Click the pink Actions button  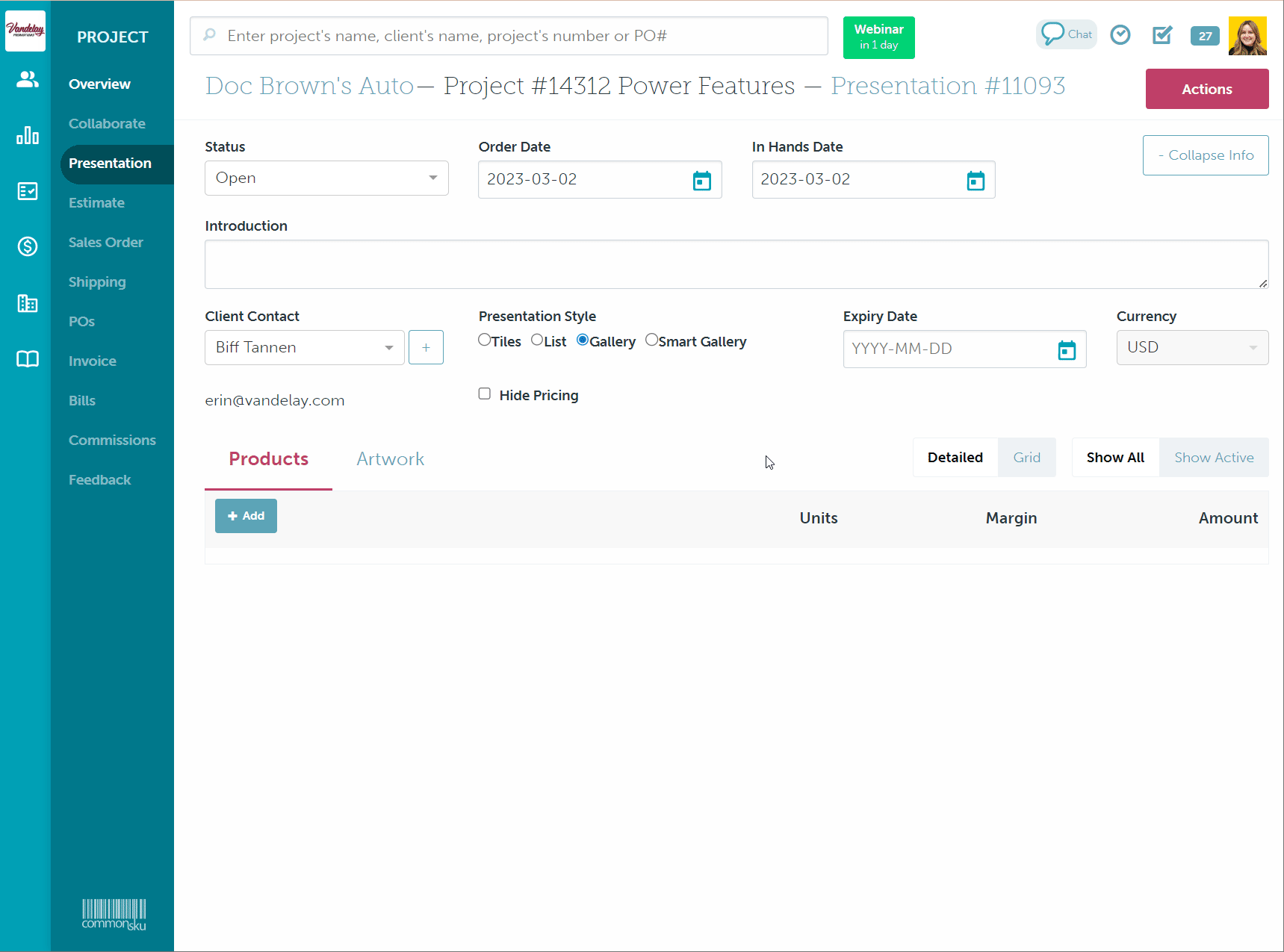[x=1206, y=89]
